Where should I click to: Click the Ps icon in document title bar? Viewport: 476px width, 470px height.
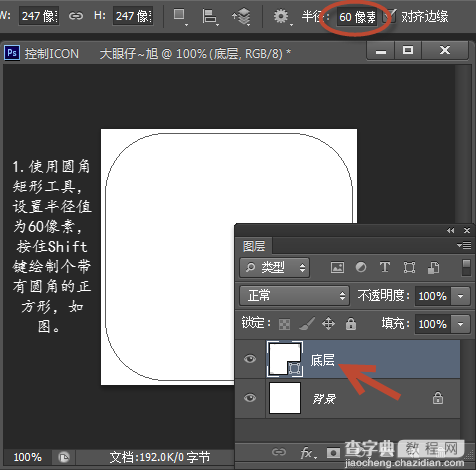coord(12,53)
